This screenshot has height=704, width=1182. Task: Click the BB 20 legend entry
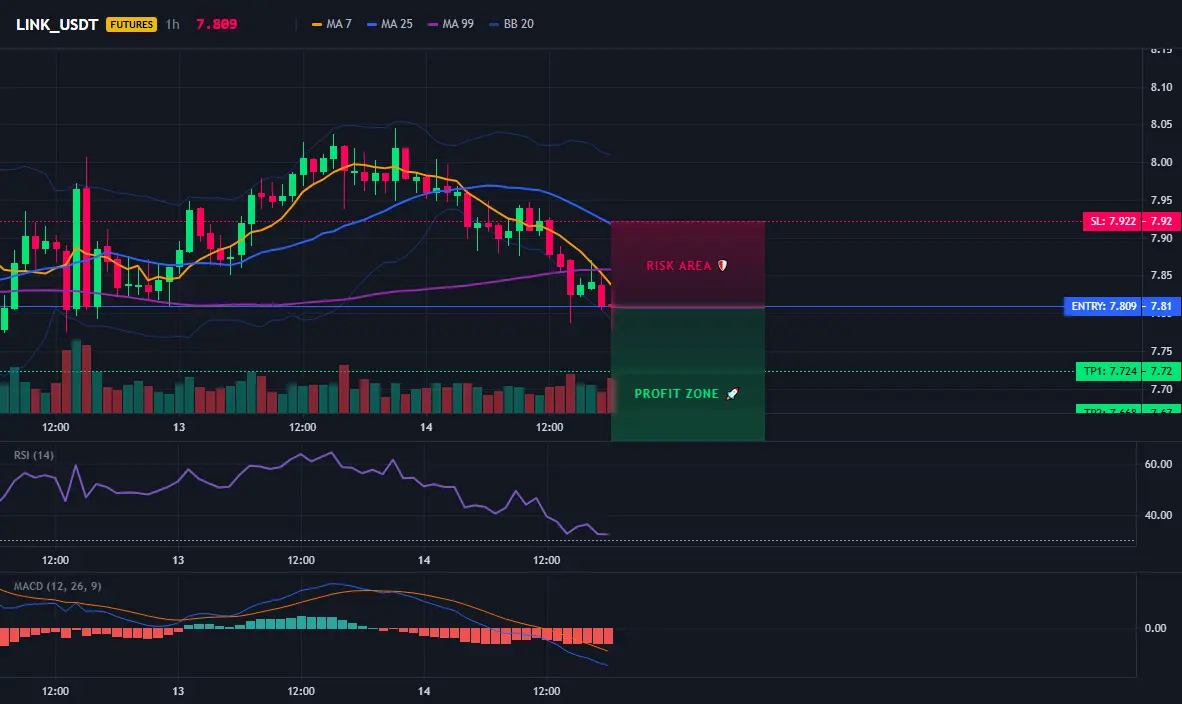tap(511, 24)
